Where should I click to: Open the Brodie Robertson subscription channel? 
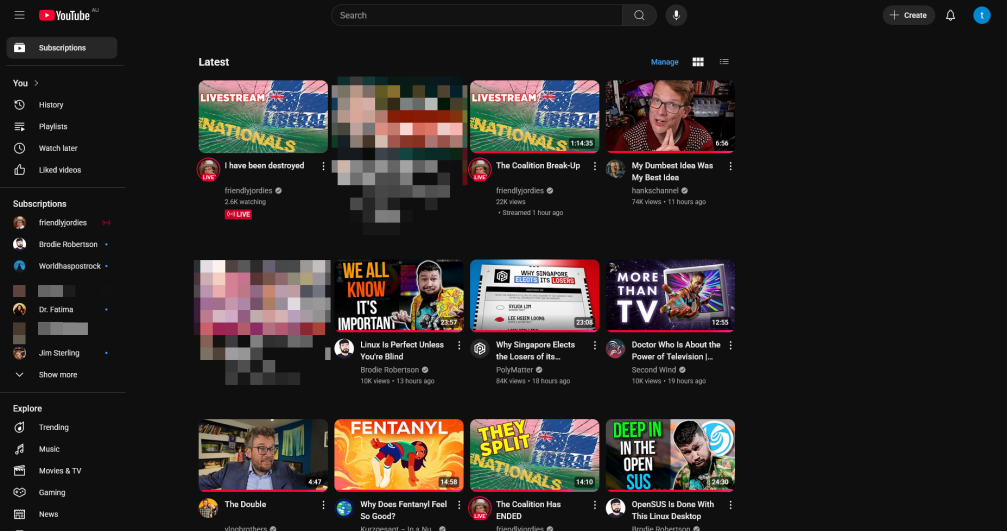pos(62,244)
